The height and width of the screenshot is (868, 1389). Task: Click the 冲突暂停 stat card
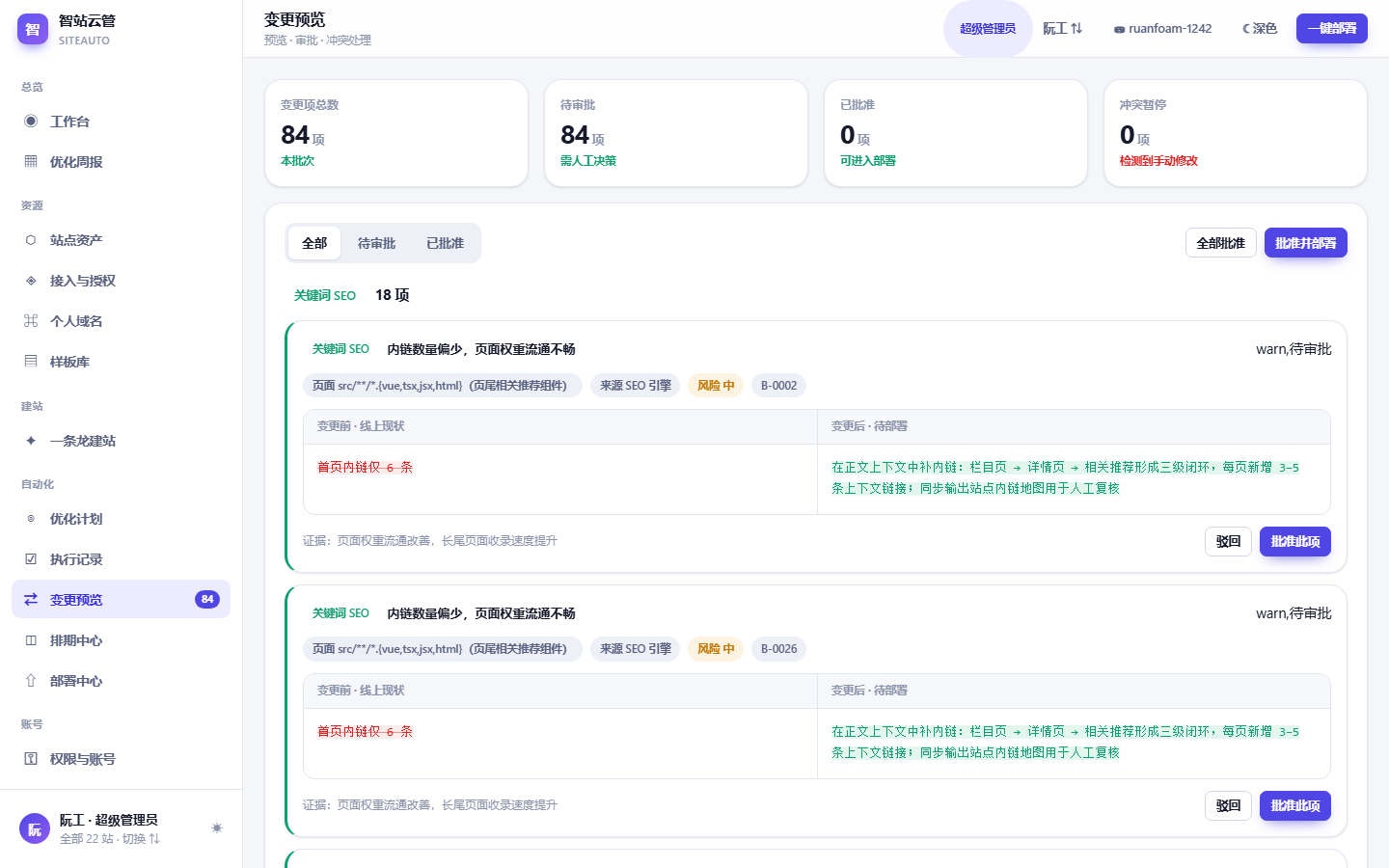[x=1236, y=133]
